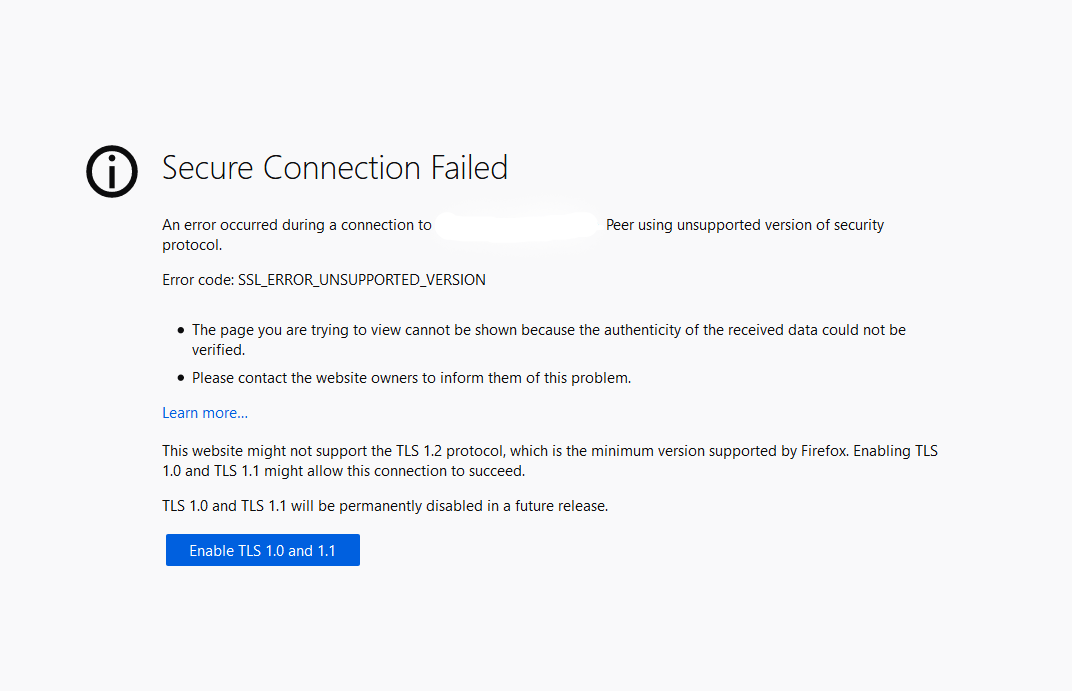Click the 'Learn more...' hyperlink text
The image size is (1072, 691).
[204, 412]
